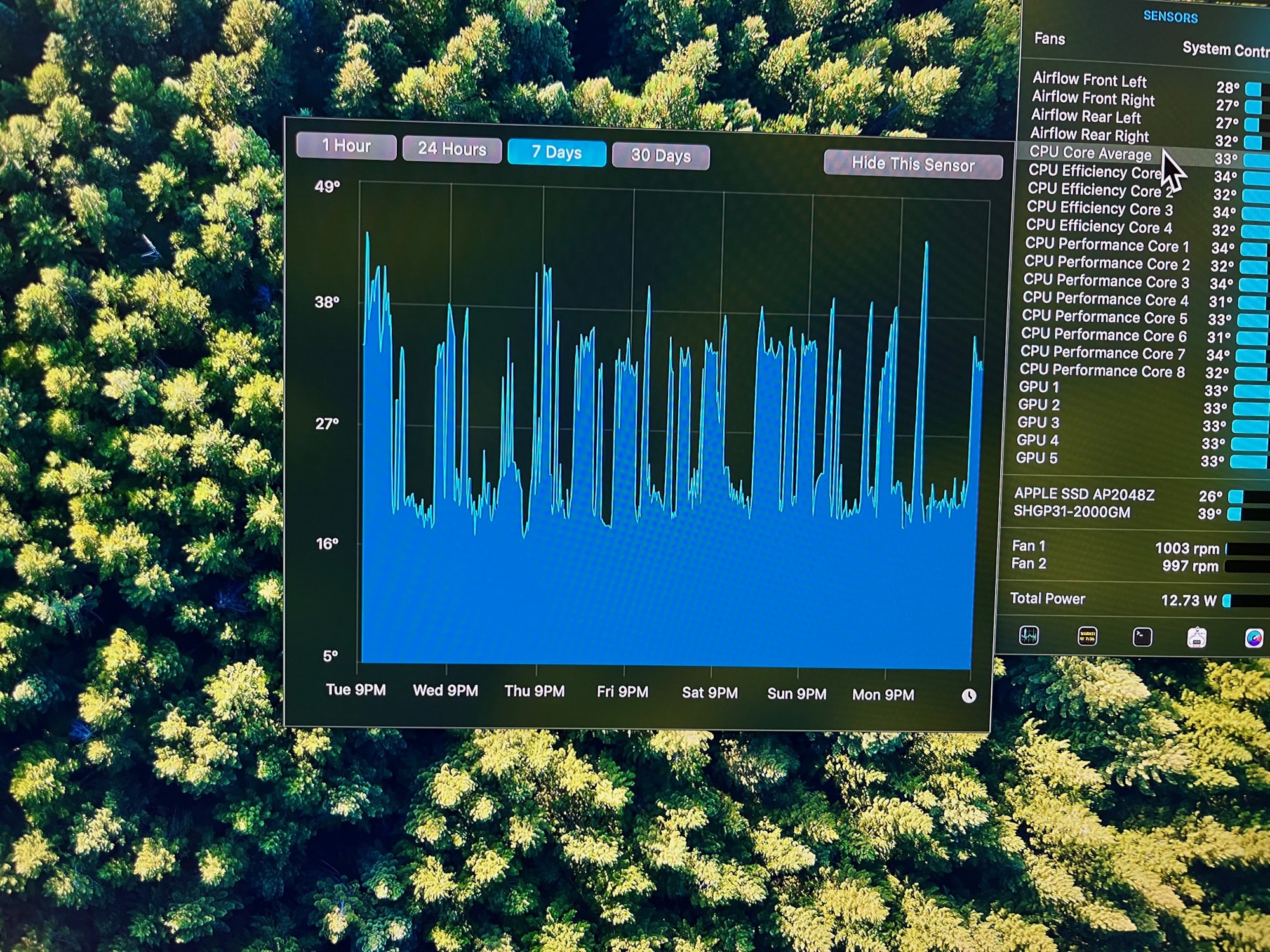
Task: Click the Hide This Sensor button
Action: coord(912,164)
